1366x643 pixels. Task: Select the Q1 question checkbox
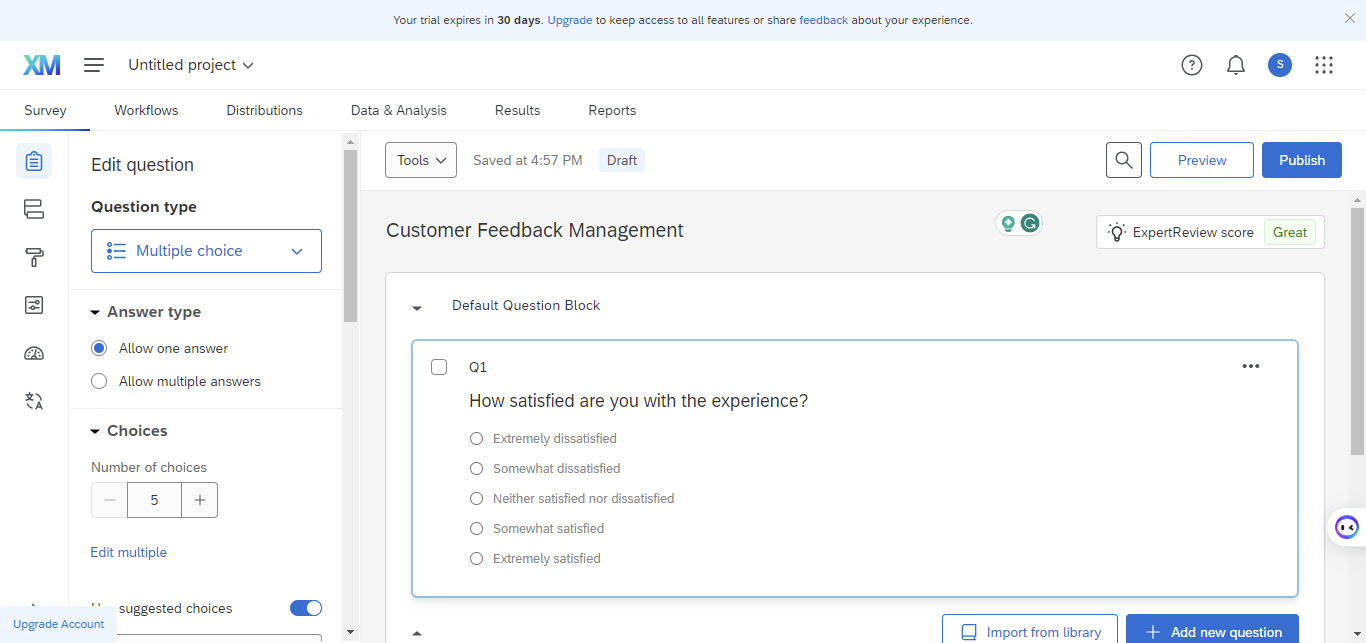439,366
